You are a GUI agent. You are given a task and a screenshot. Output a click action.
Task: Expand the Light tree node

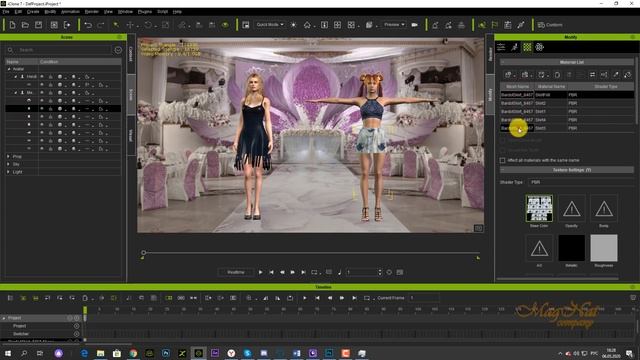[x=9, y=172]
